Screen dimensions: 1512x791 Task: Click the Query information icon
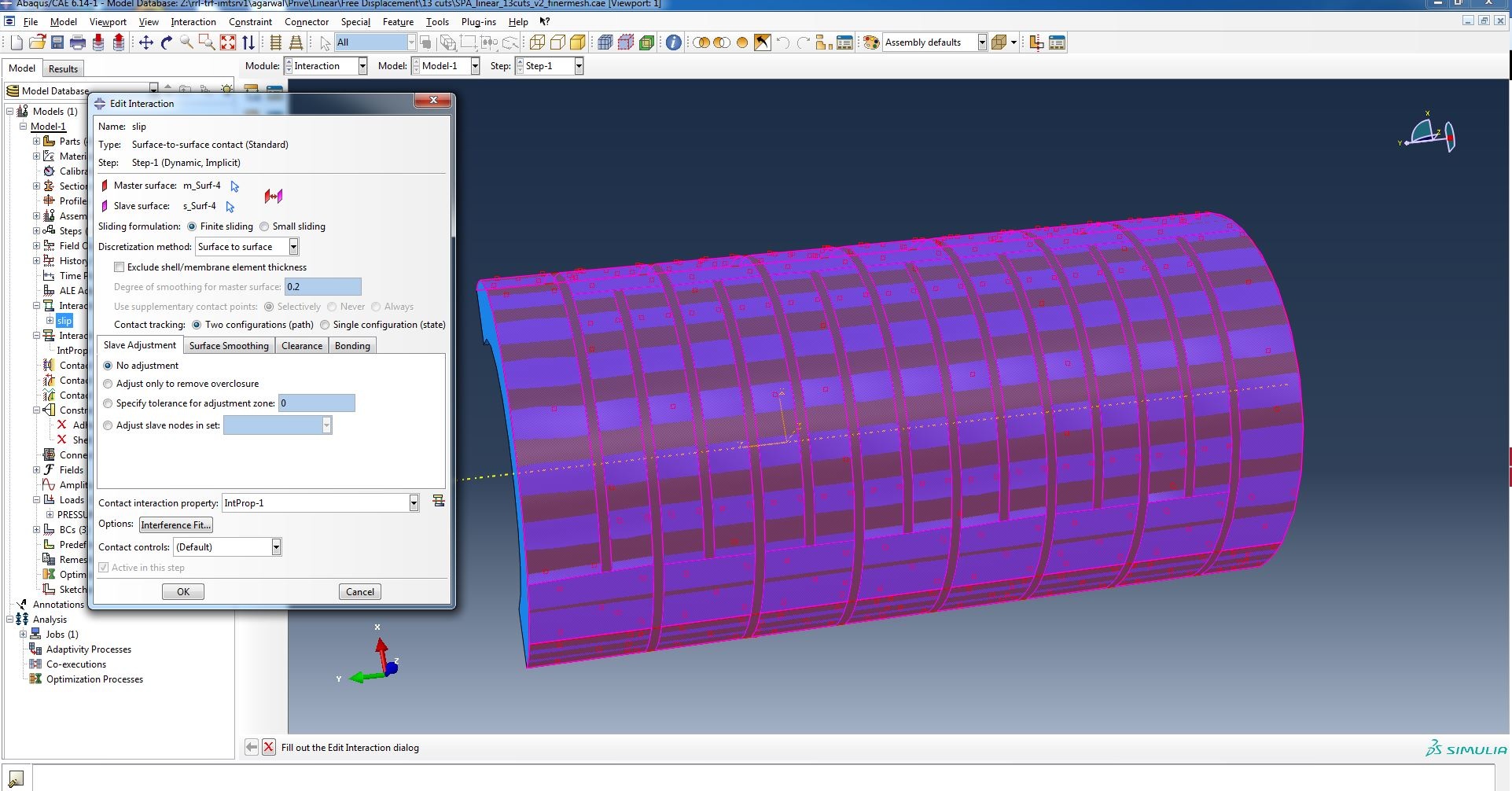[674, 42]
